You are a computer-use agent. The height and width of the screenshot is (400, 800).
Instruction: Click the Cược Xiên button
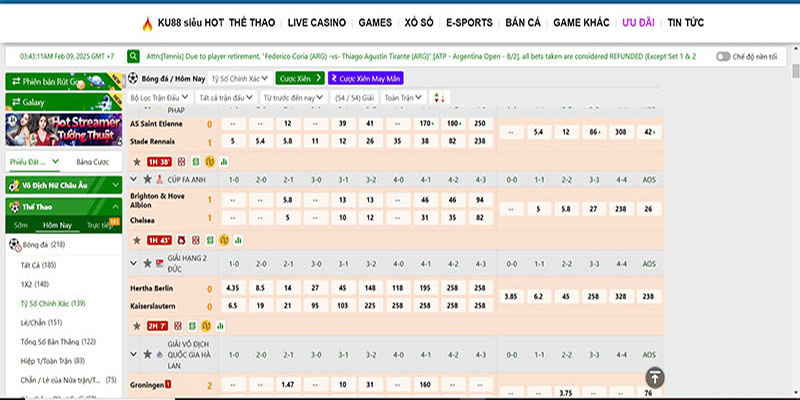300,77
